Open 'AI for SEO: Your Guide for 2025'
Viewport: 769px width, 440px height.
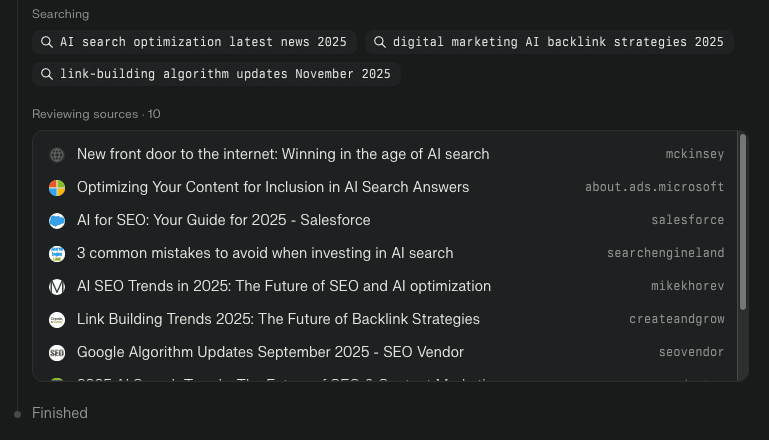click(224, 221)
